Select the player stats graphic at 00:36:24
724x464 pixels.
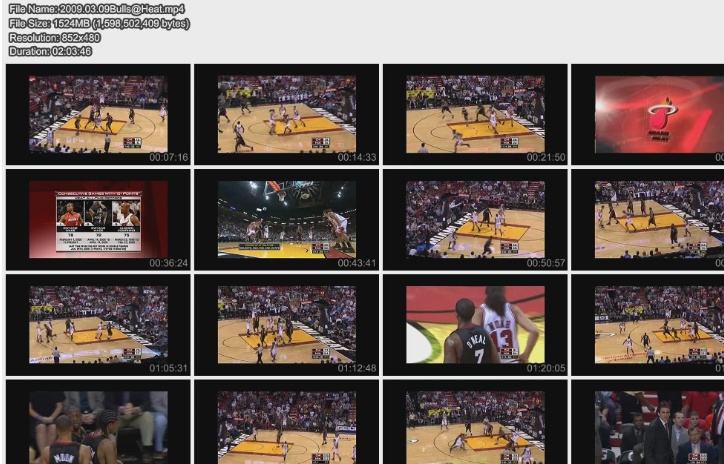[x=97, y=219]
